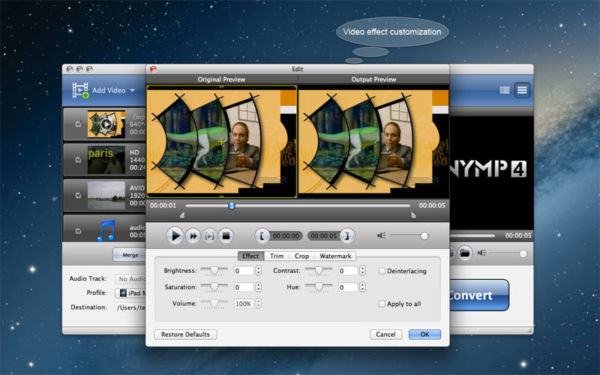Viewport: 600px width, 375px height.
Task: Switch to the Trim tab
Action: [277, 256]
